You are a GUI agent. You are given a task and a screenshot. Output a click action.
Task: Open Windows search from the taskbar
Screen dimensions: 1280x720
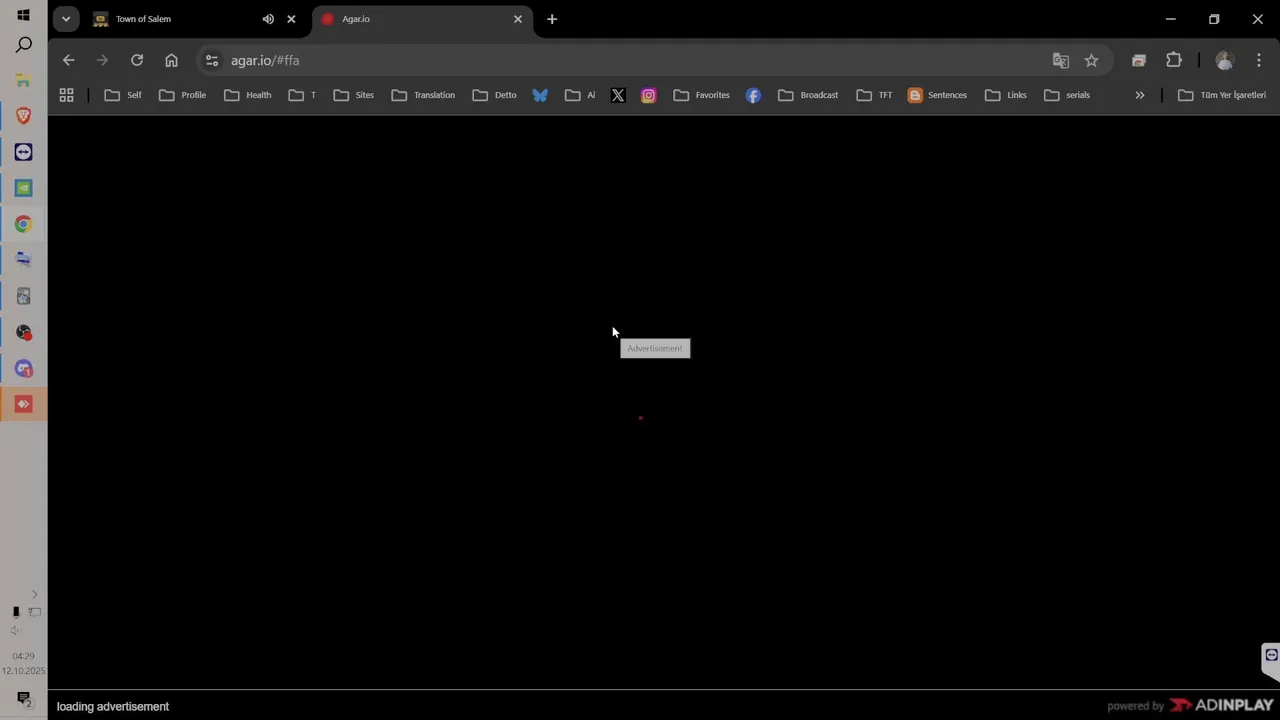click(x=24, y=45)
